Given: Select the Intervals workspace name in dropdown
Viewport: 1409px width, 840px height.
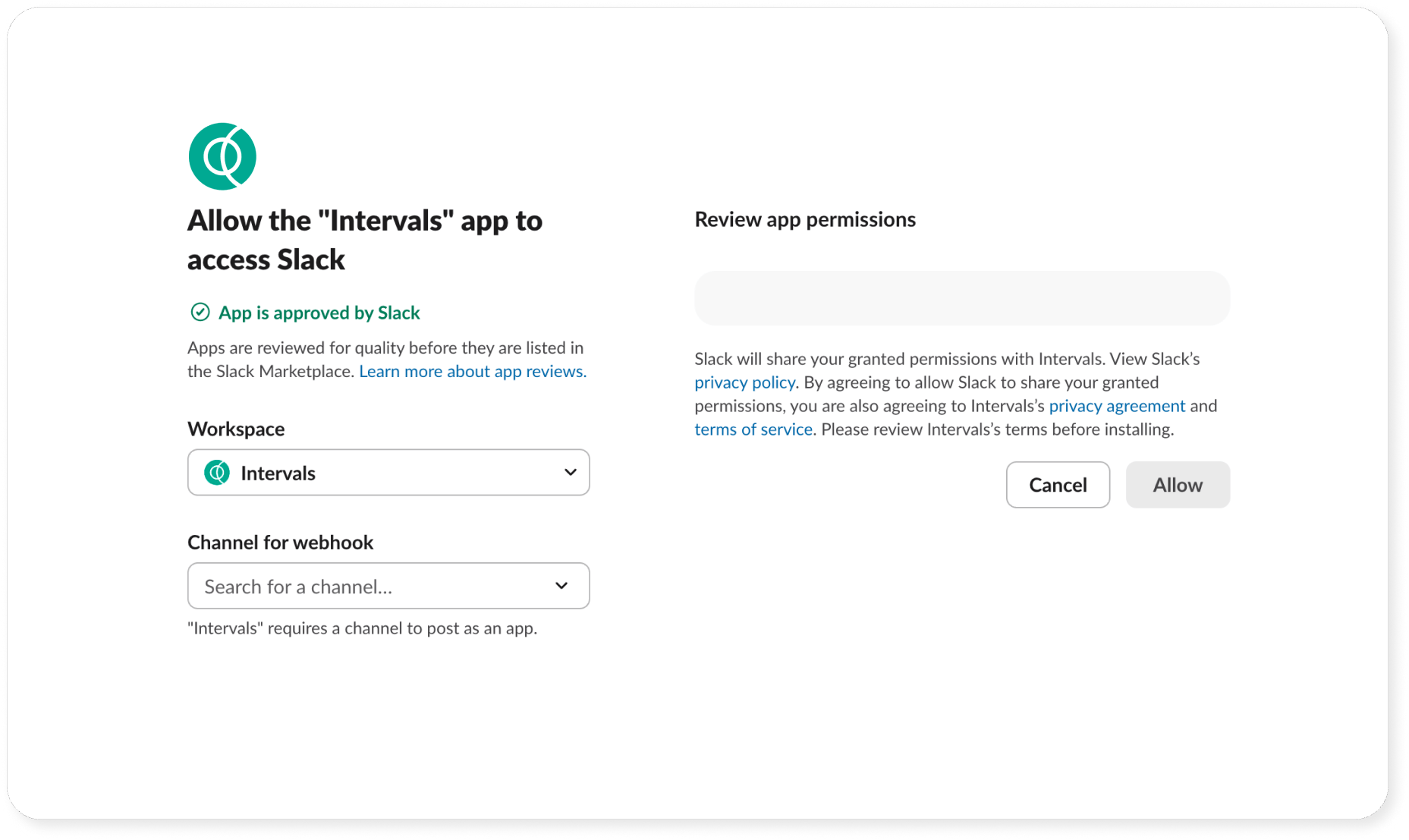Looking at the screenshot, I should [278, 473].
